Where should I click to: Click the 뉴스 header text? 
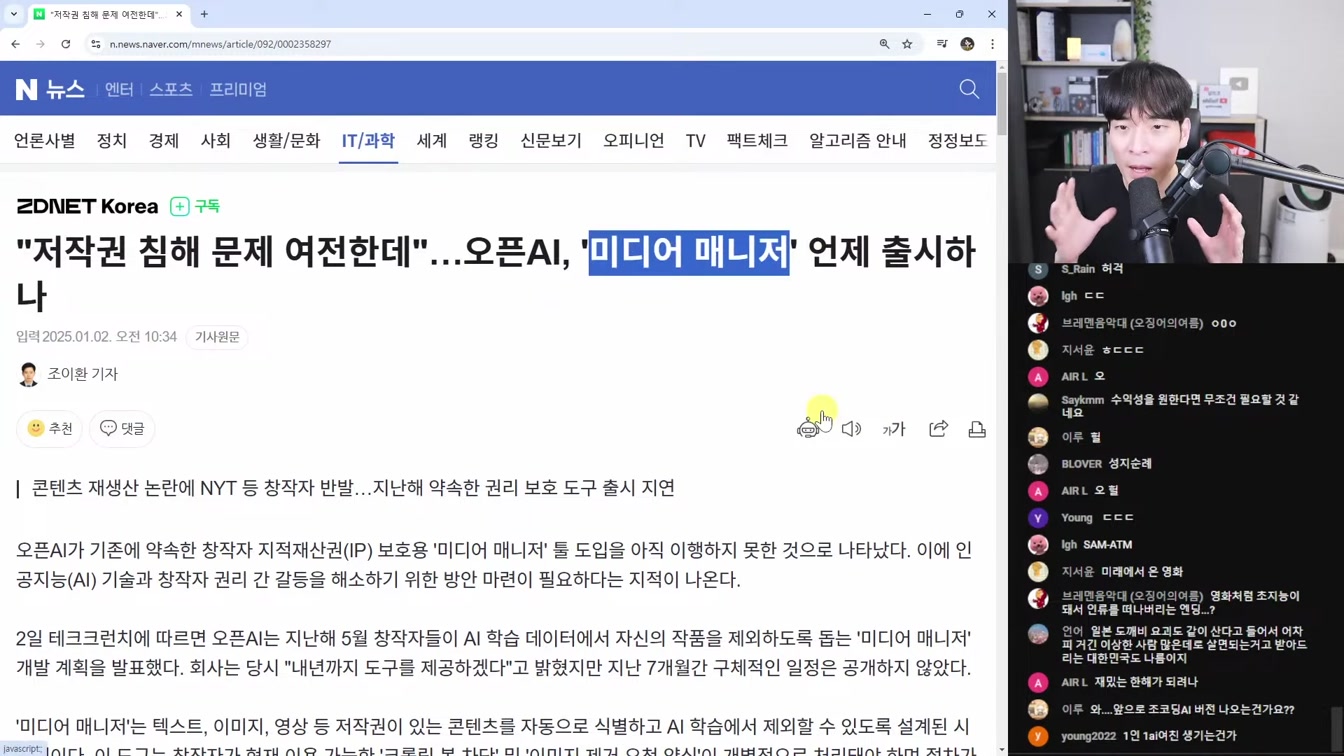65,89
